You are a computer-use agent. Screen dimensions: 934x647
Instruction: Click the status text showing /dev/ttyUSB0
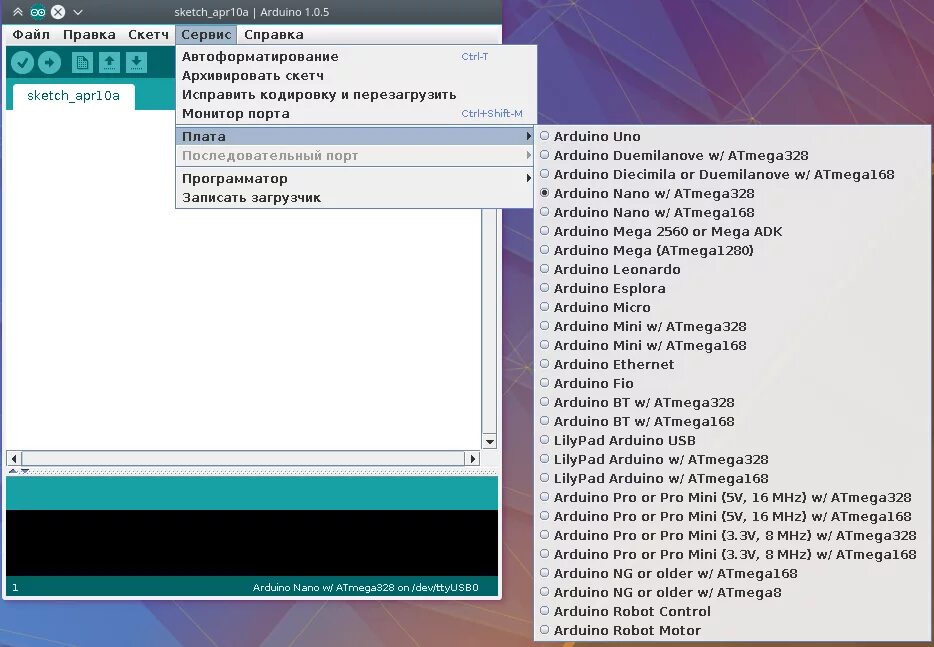point(365,587)
